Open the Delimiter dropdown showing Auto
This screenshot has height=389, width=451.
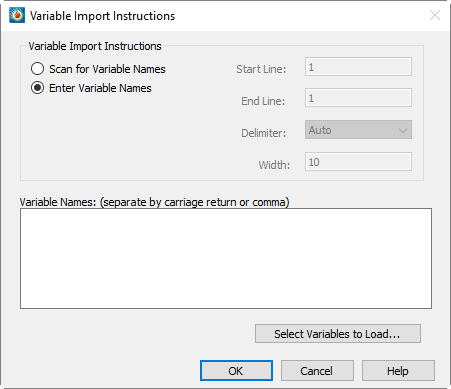(x=358, y=130)
